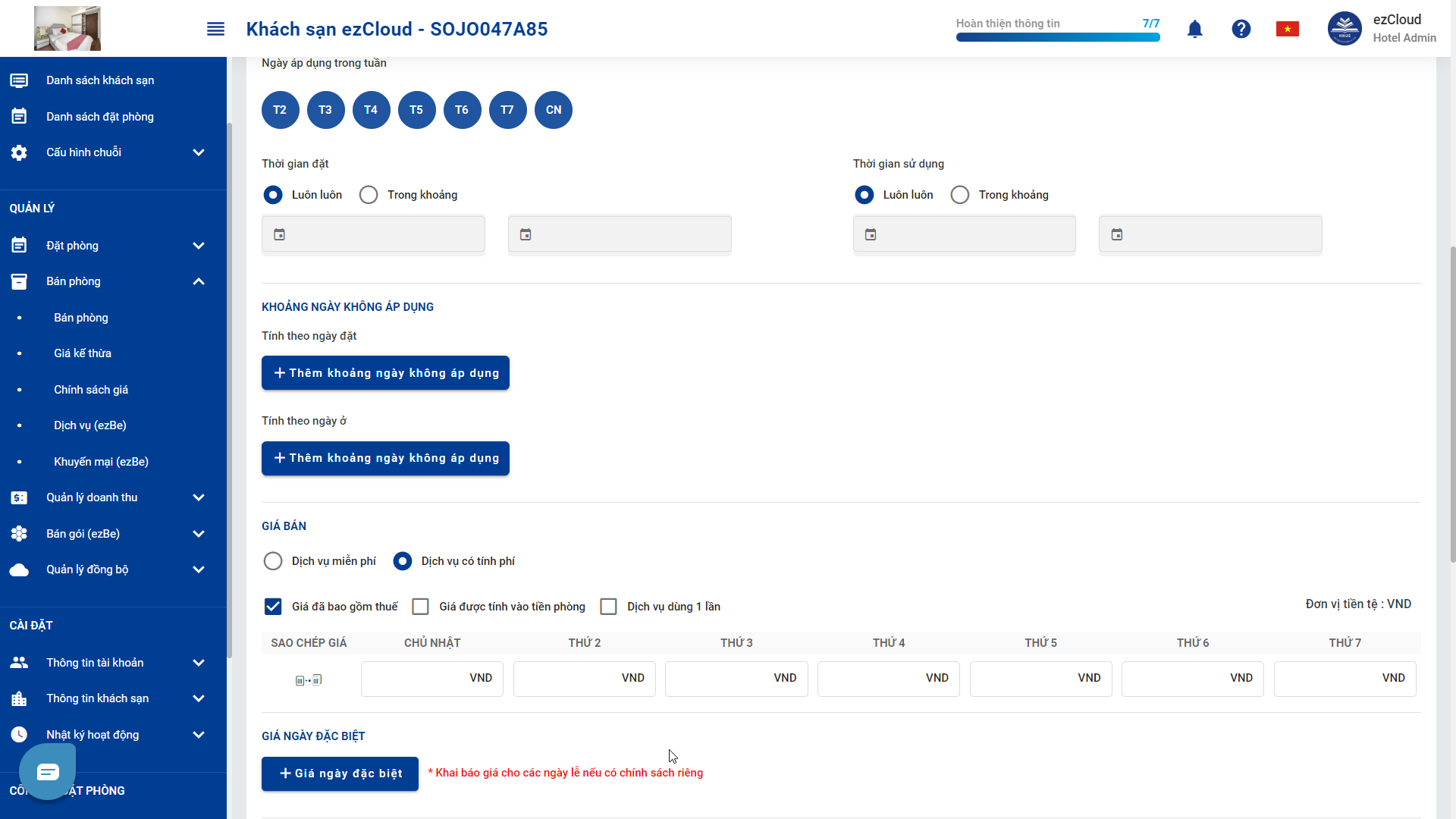Open Bán phòng submenu item

point(81,318)
